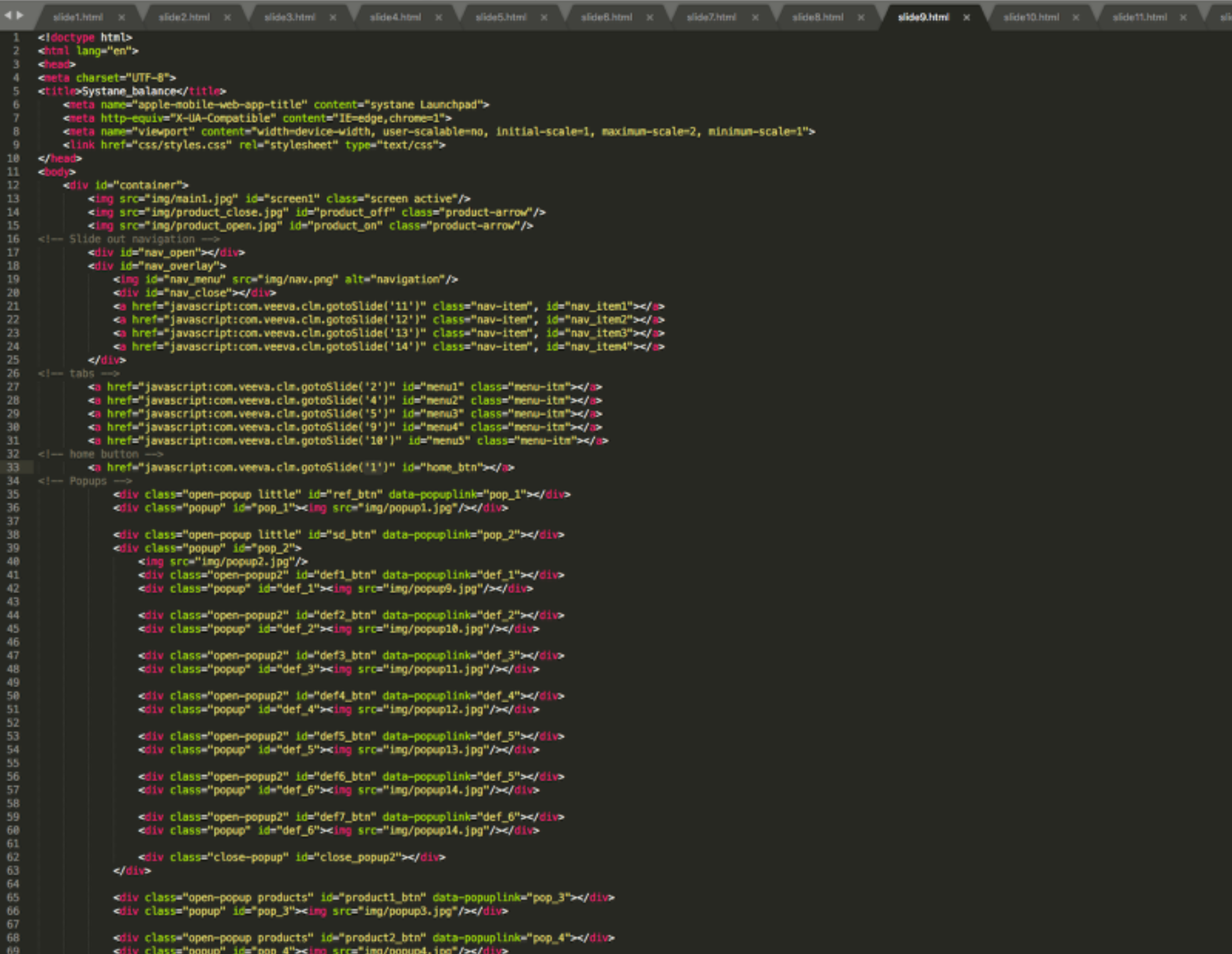Screen dimensions: 1232x954
Task: Switch to the slide6.html tab
Action: 607,17
